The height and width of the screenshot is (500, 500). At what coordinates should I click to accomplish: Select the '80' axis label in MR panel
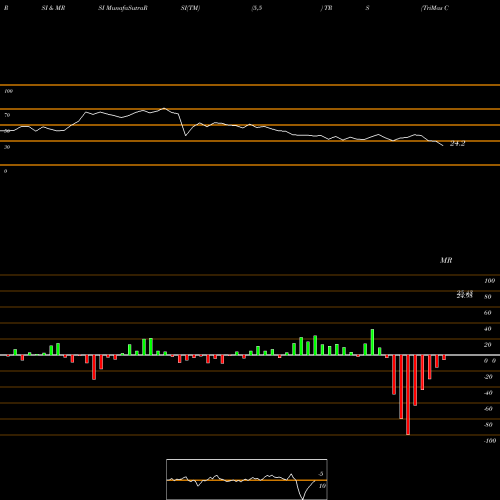point(487,297)
